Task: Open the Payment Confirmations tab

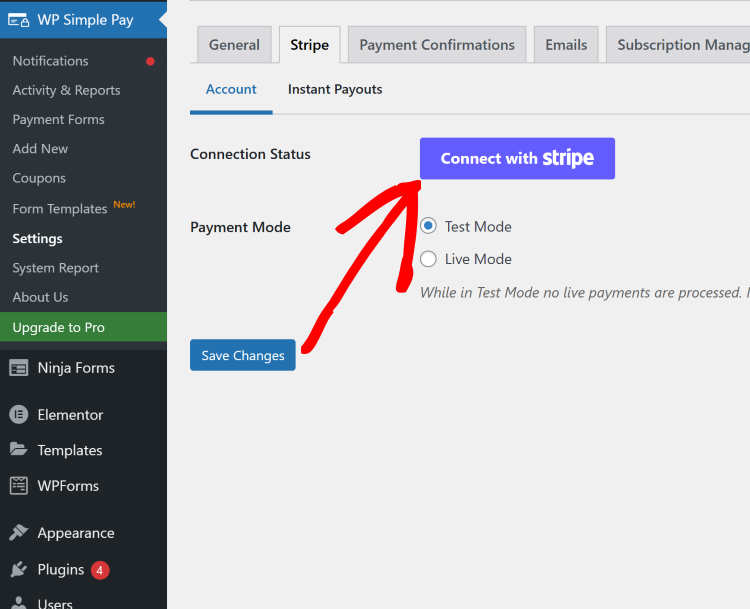Action: point(437,44)
